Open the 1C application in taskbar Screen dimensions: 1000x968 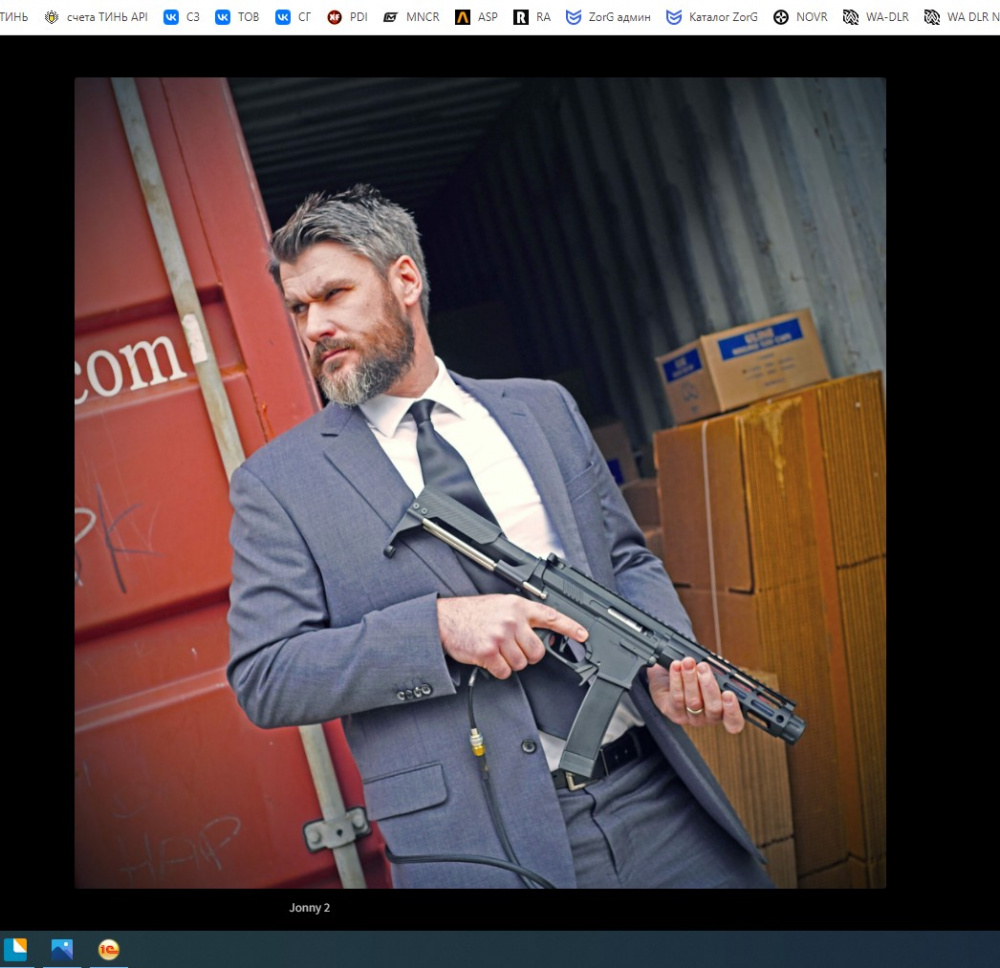click(109, 949)
